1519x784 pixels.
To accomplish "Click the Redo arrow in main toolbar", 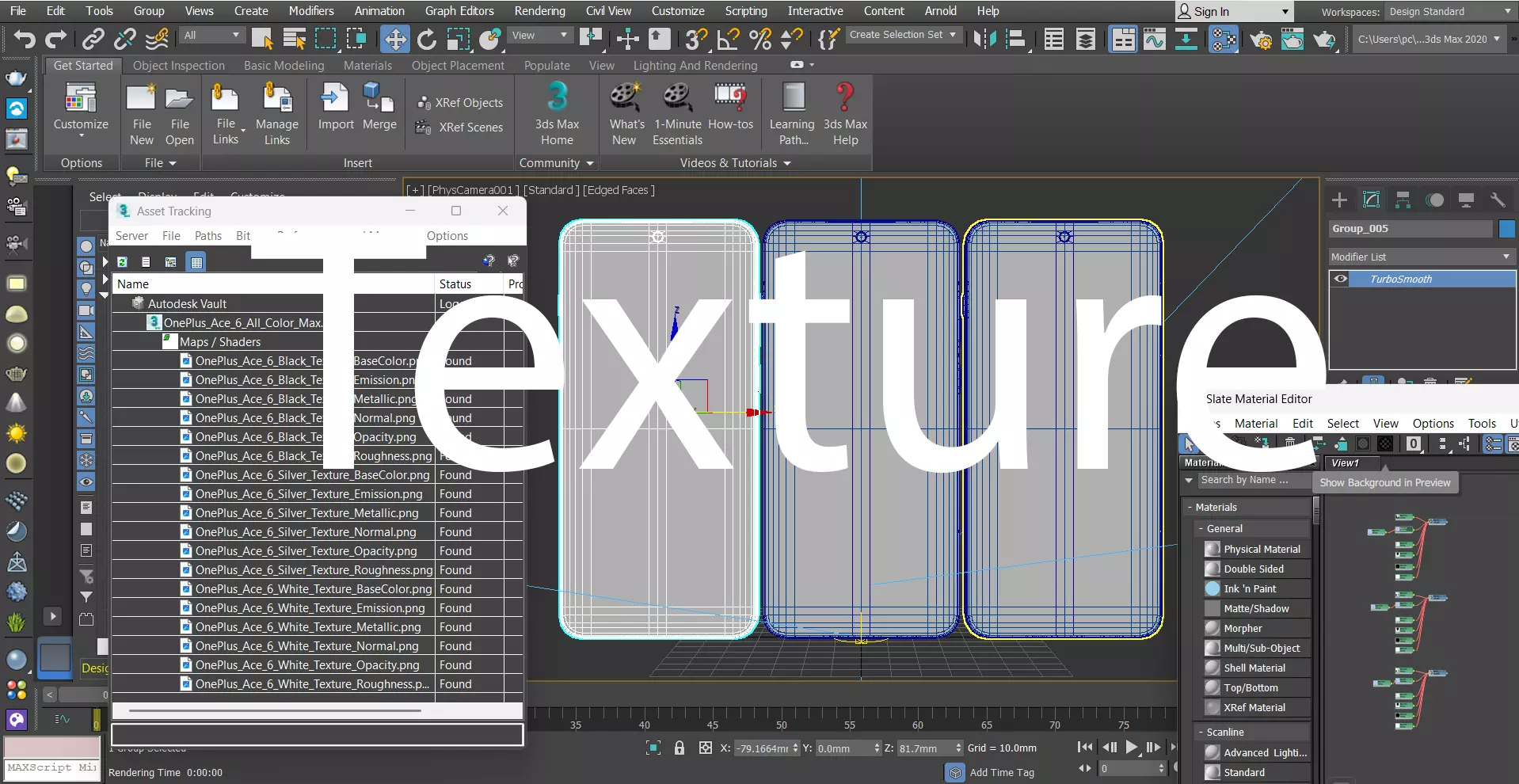I will (x=55, y=38).
